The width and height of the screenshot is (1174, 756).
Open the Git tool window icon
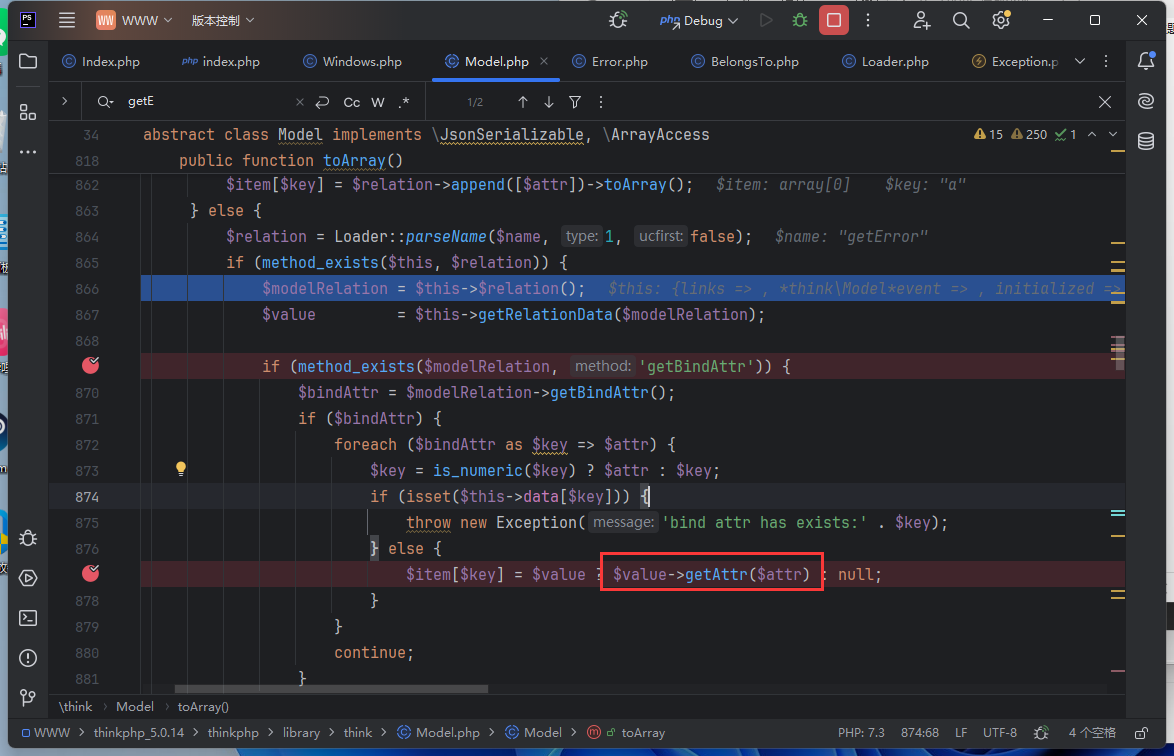tap(28, 697)
